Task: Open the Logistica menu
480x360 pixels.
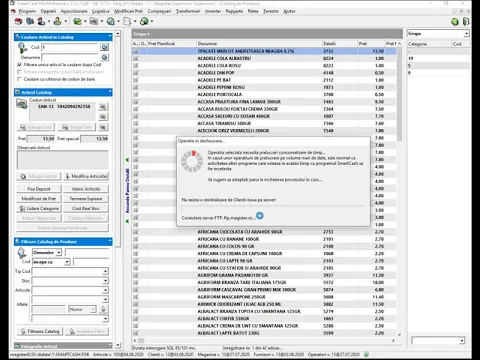Action: click(101, 11)
